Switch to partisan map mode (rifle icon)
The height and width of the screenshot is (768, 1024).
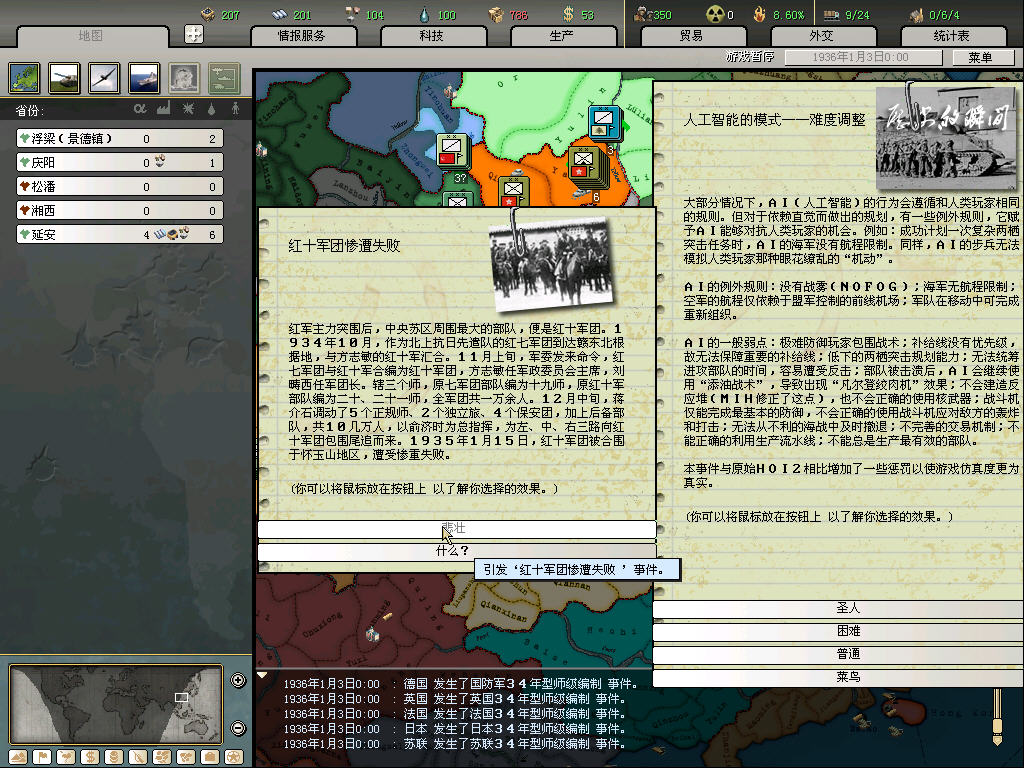138,757
